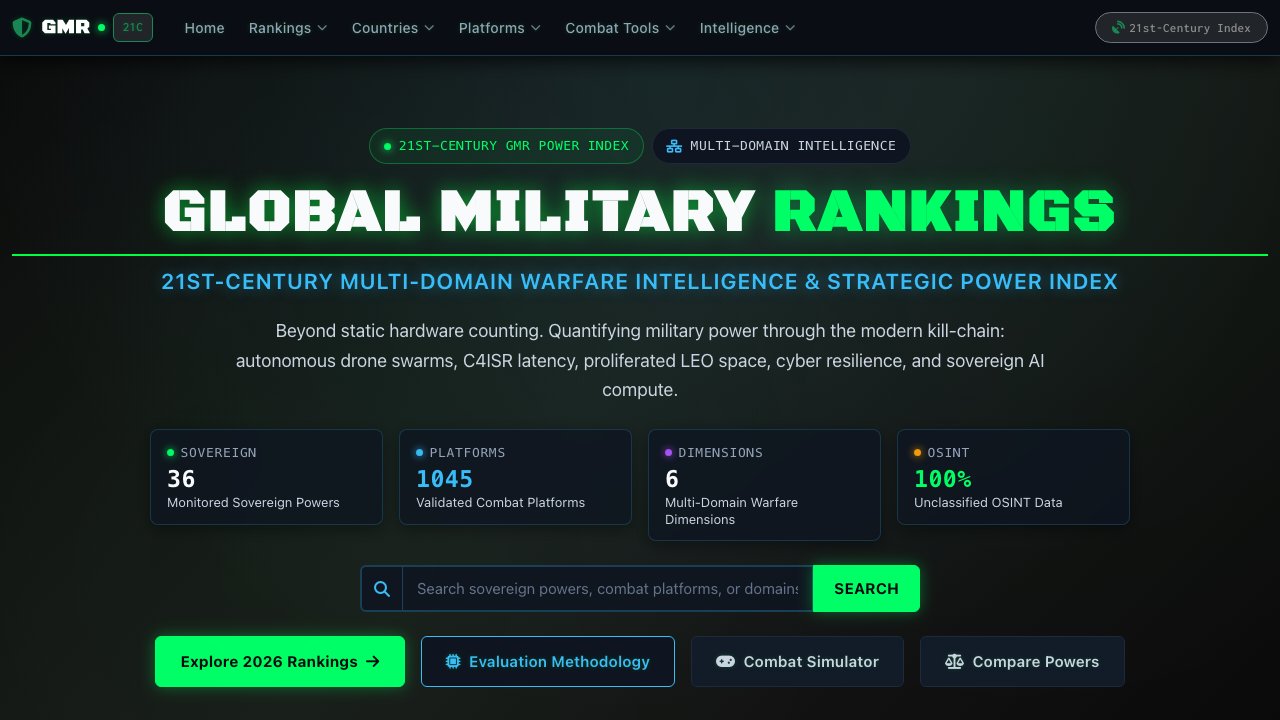
Task: Click the gamepad icon on Combat Simulator
Action: click(x=725, y=661)
